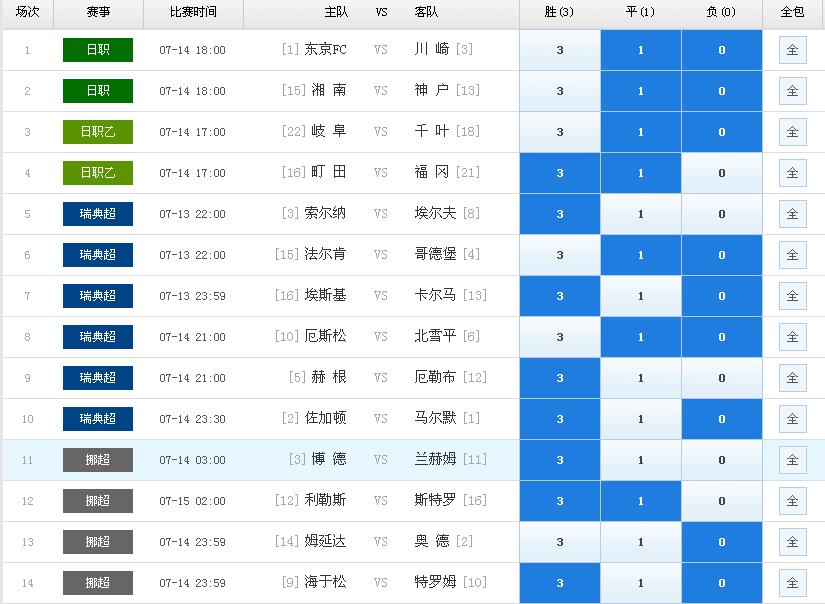Click the 全包 column header
This screenshot has width=825, height=604.
point(792,12)
